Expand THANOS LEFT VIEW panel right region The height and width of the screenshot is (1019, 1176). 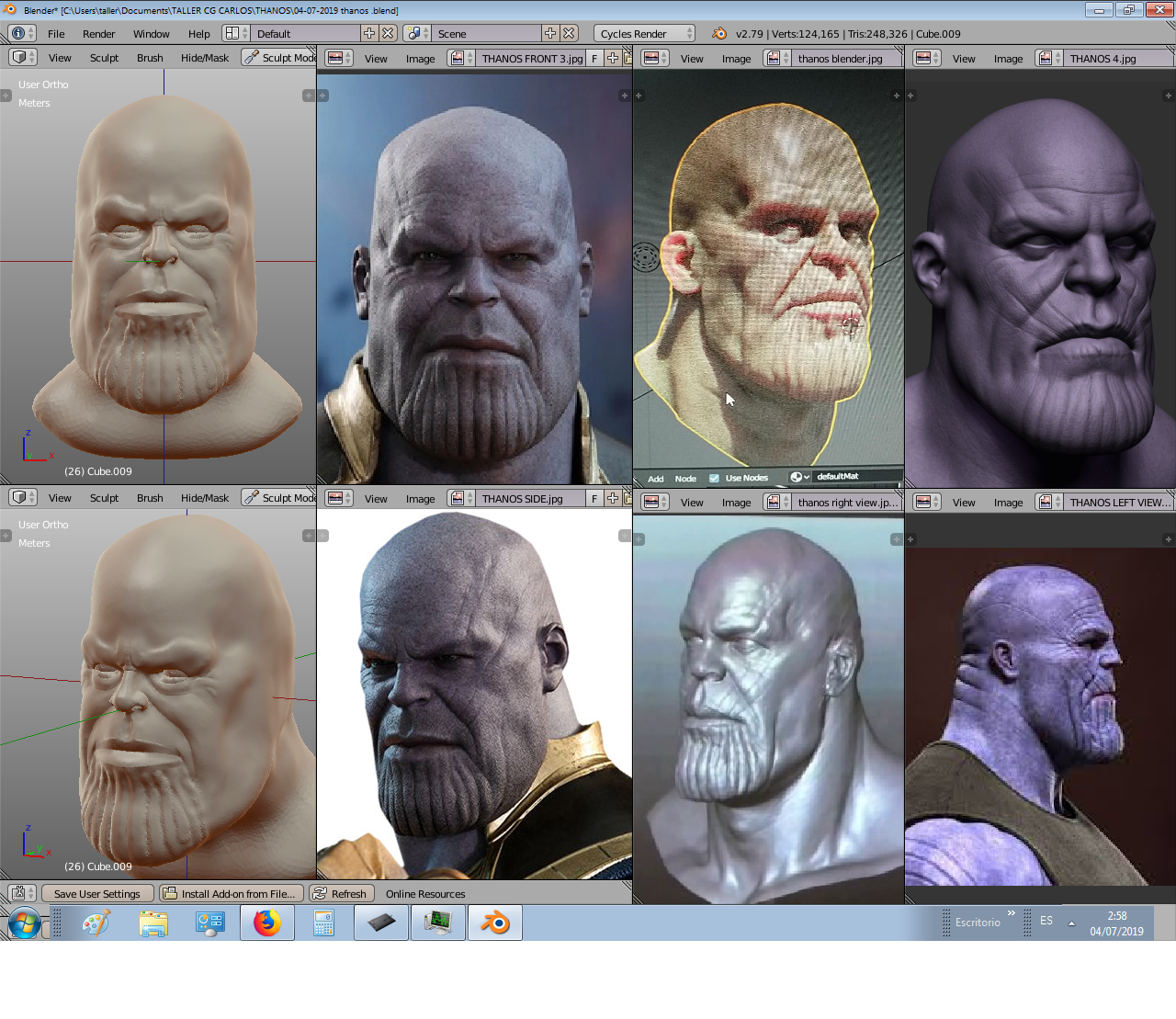click(1169, 539)
